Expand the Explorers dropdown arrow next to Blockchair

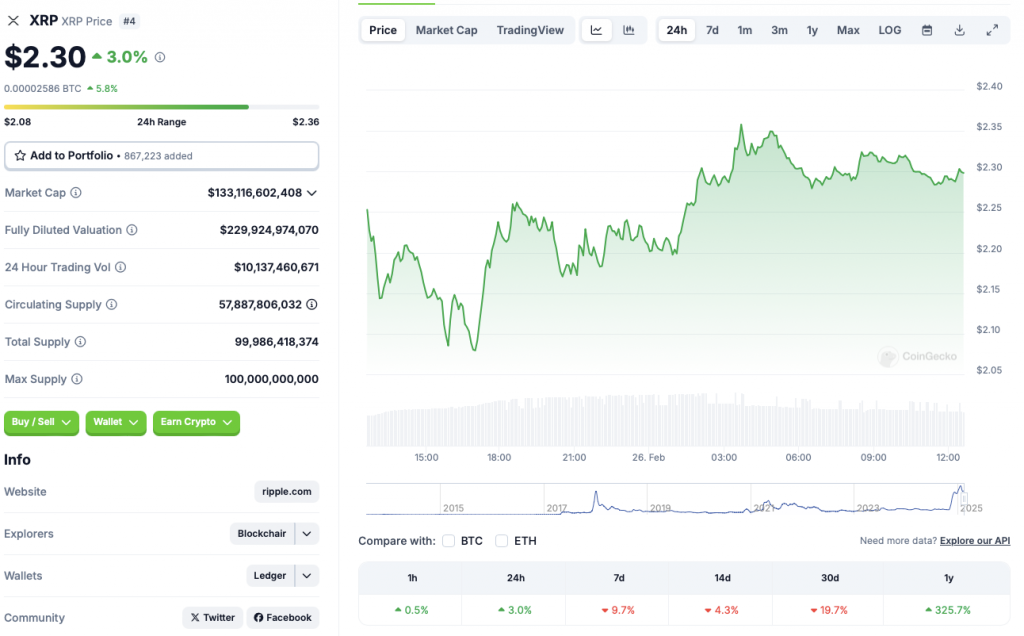tap(307, 533)
